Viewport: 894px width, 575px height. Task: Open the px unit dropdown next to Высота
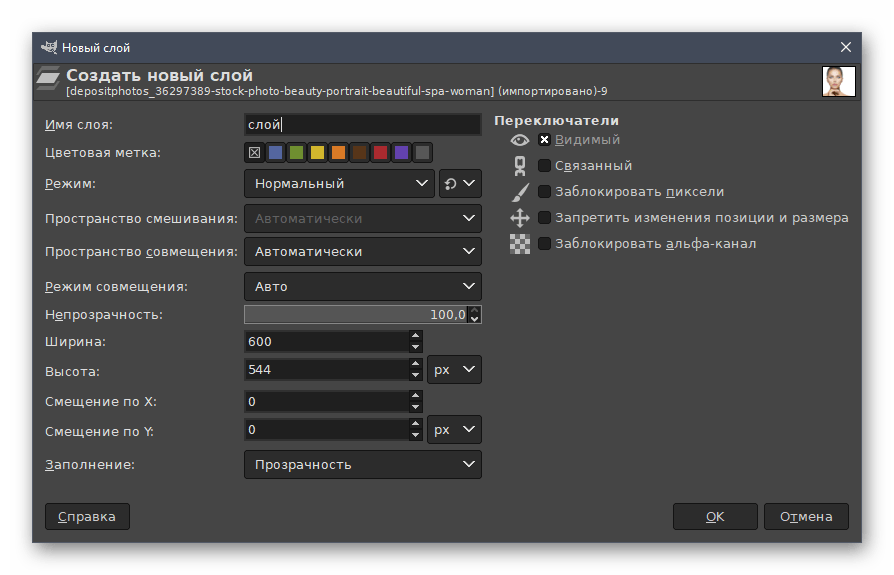[x=454, y=370]
